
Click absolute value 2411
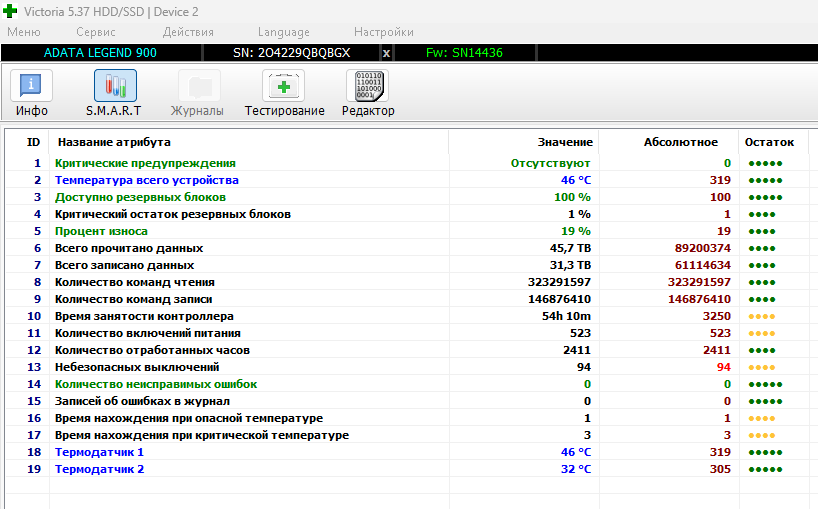(717, 350)
